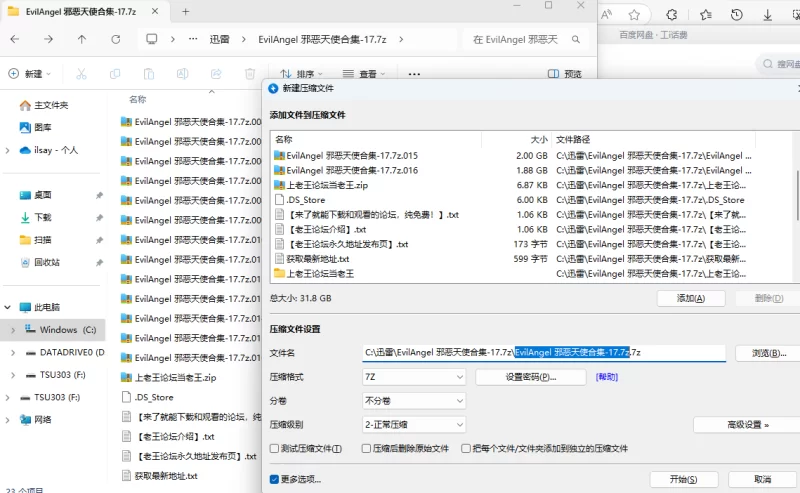Click the file list vertical scrollbar
Image resolution: width=800 pixels, height=493 pixels.
tap(797, 194)
